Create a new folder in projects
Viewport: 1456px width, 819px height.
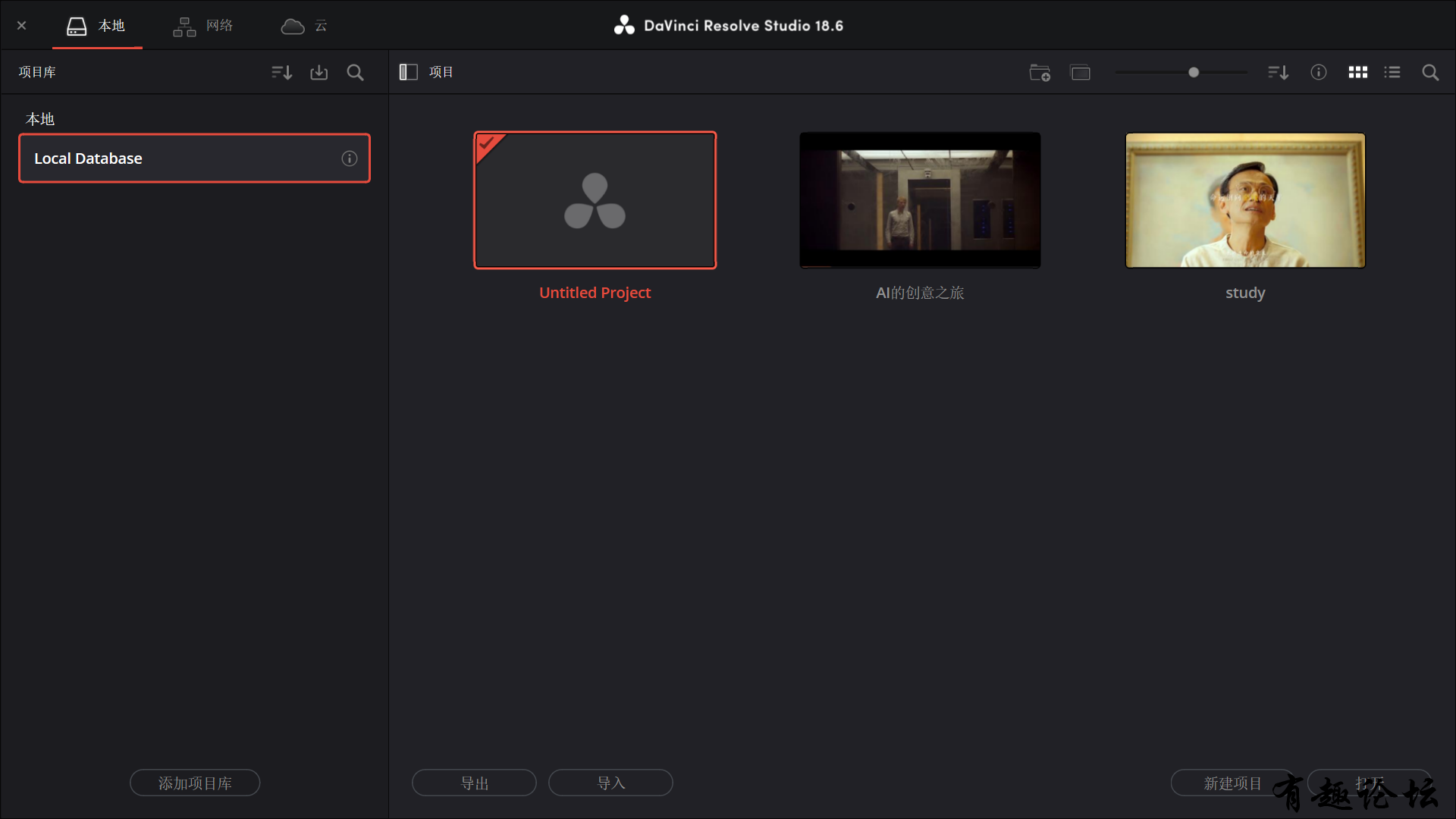1040,72
